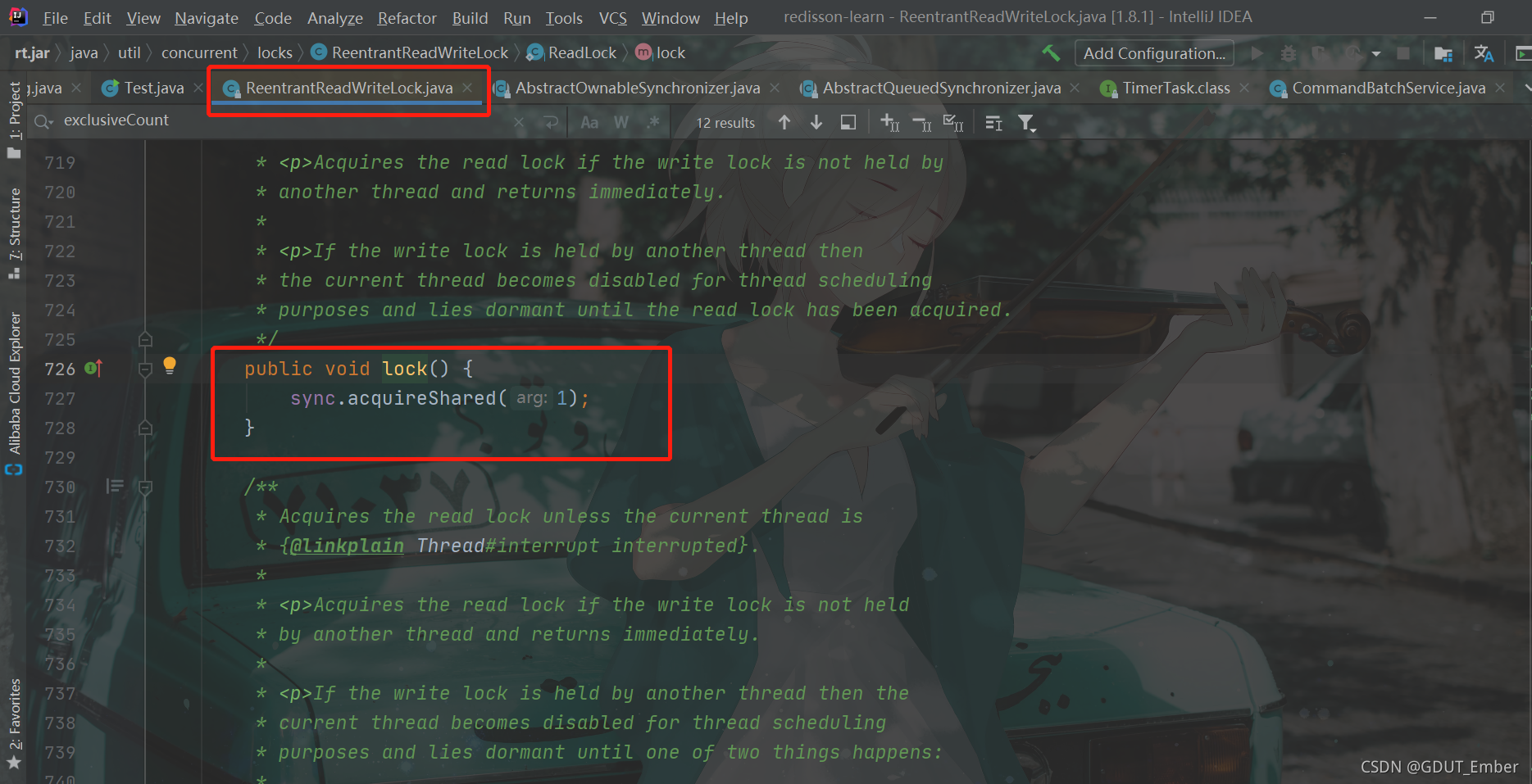Open the Structure tool window
Viewport: 1532px width, 784px height.
click(x=14, y=233)
